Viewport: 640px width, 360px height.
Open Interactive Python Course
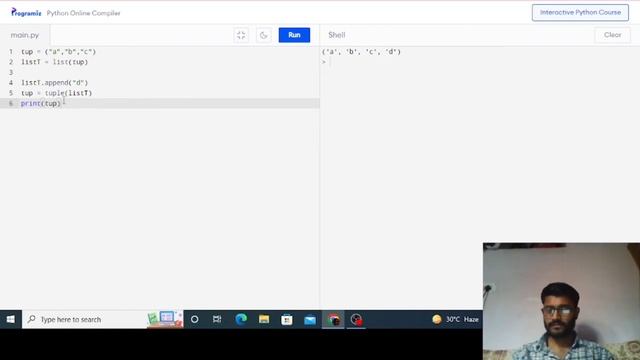(580, 13)
